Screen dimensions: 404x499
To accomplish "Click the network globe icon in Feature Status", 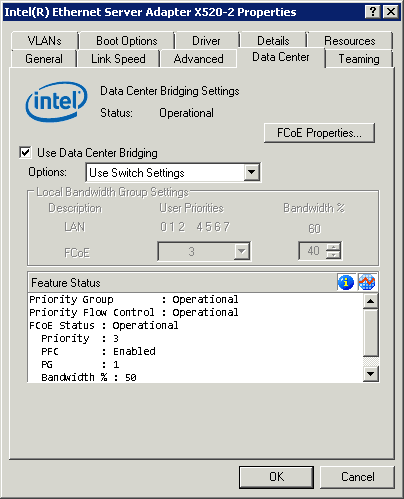I will [367, 282].
